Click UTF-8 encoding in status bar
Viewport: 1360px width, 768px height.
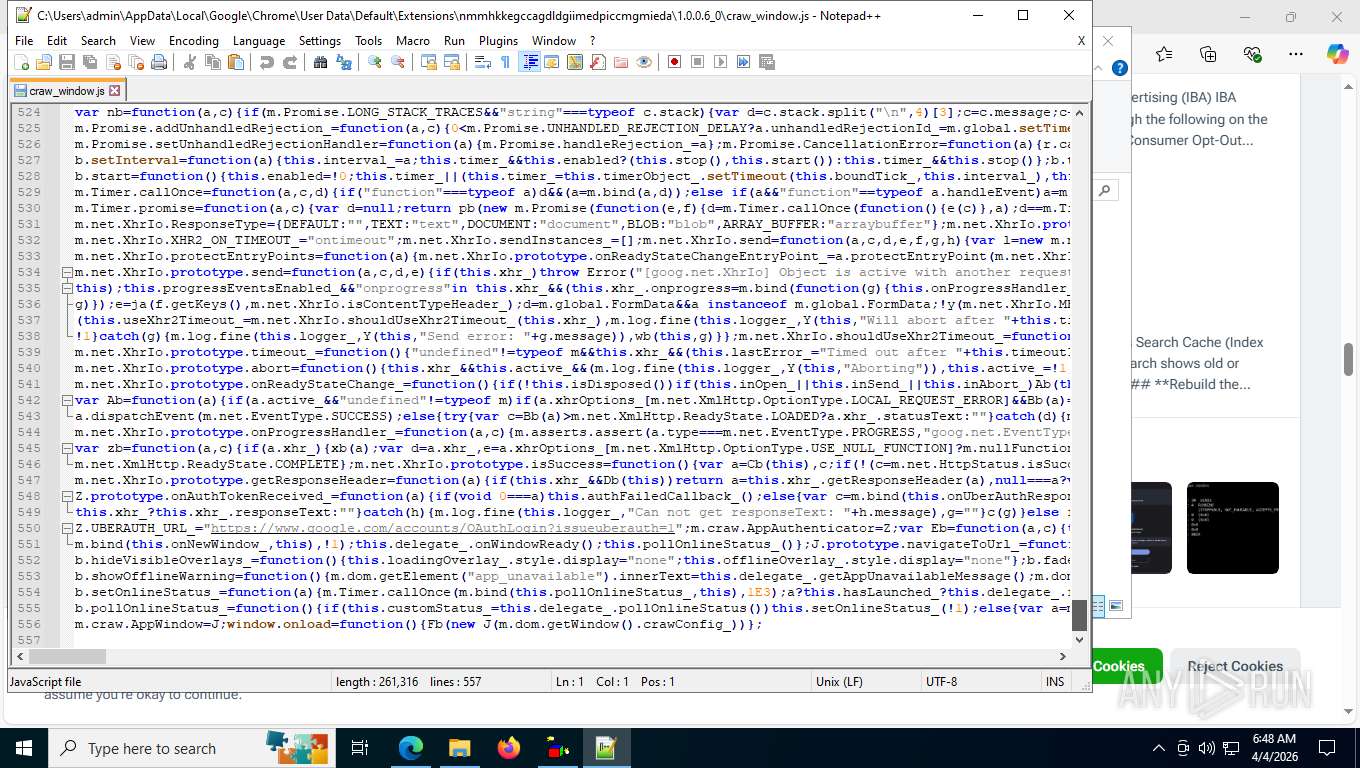(941, 681)
